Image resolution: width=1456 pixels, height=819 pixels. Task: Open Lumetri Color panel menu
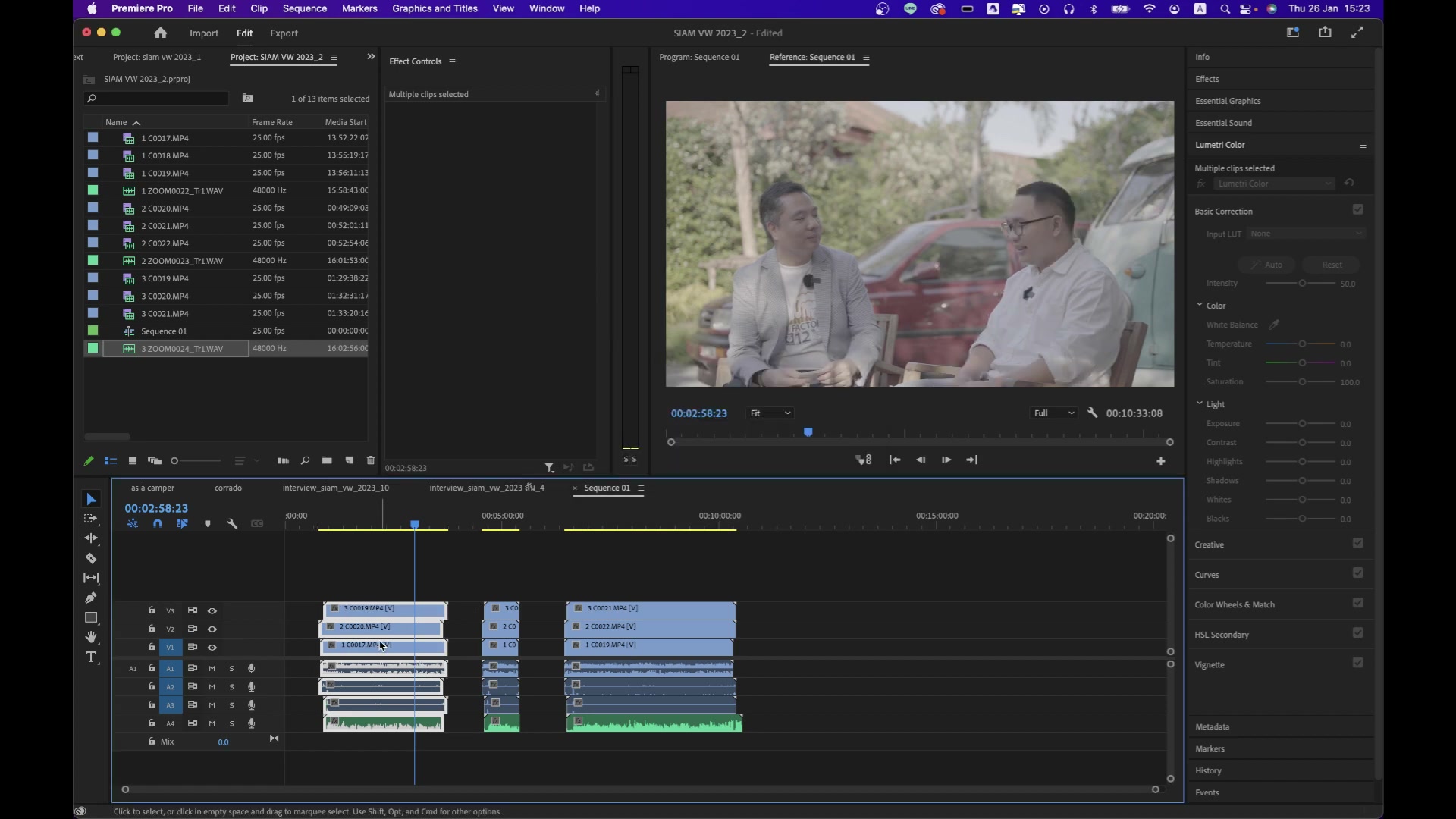[x=1363, y=145]
